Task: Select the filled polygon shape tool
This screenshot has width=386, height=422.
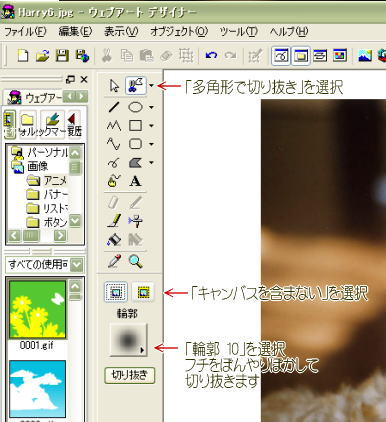Action: (135, 163)
